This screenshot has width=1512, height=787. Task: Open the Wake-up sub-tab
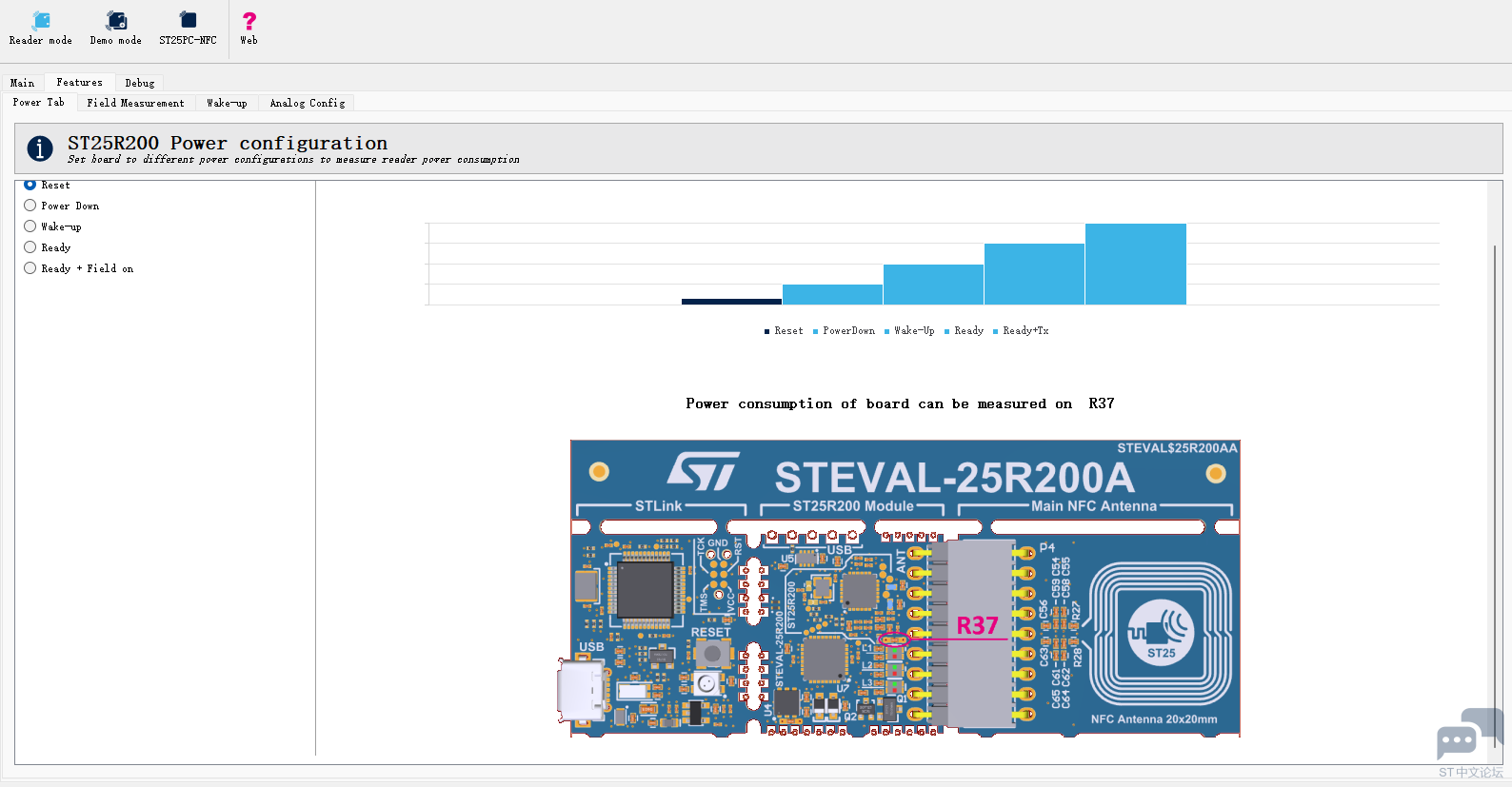click(x=227, y=103)
